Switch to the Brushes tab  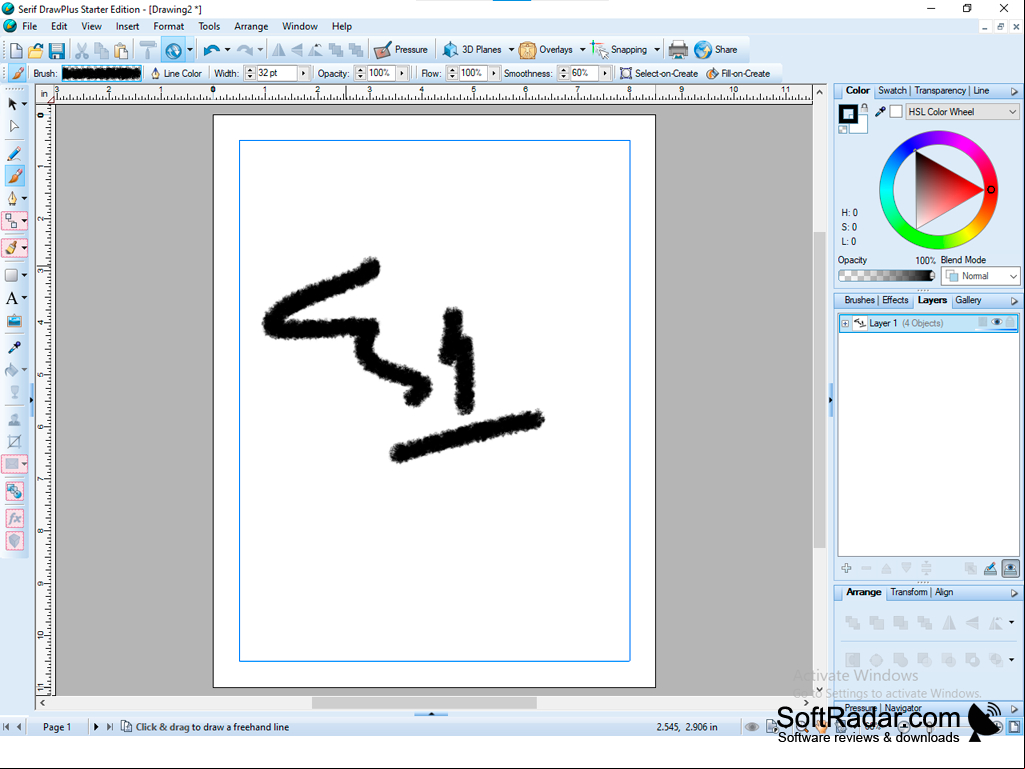(859, 300)
